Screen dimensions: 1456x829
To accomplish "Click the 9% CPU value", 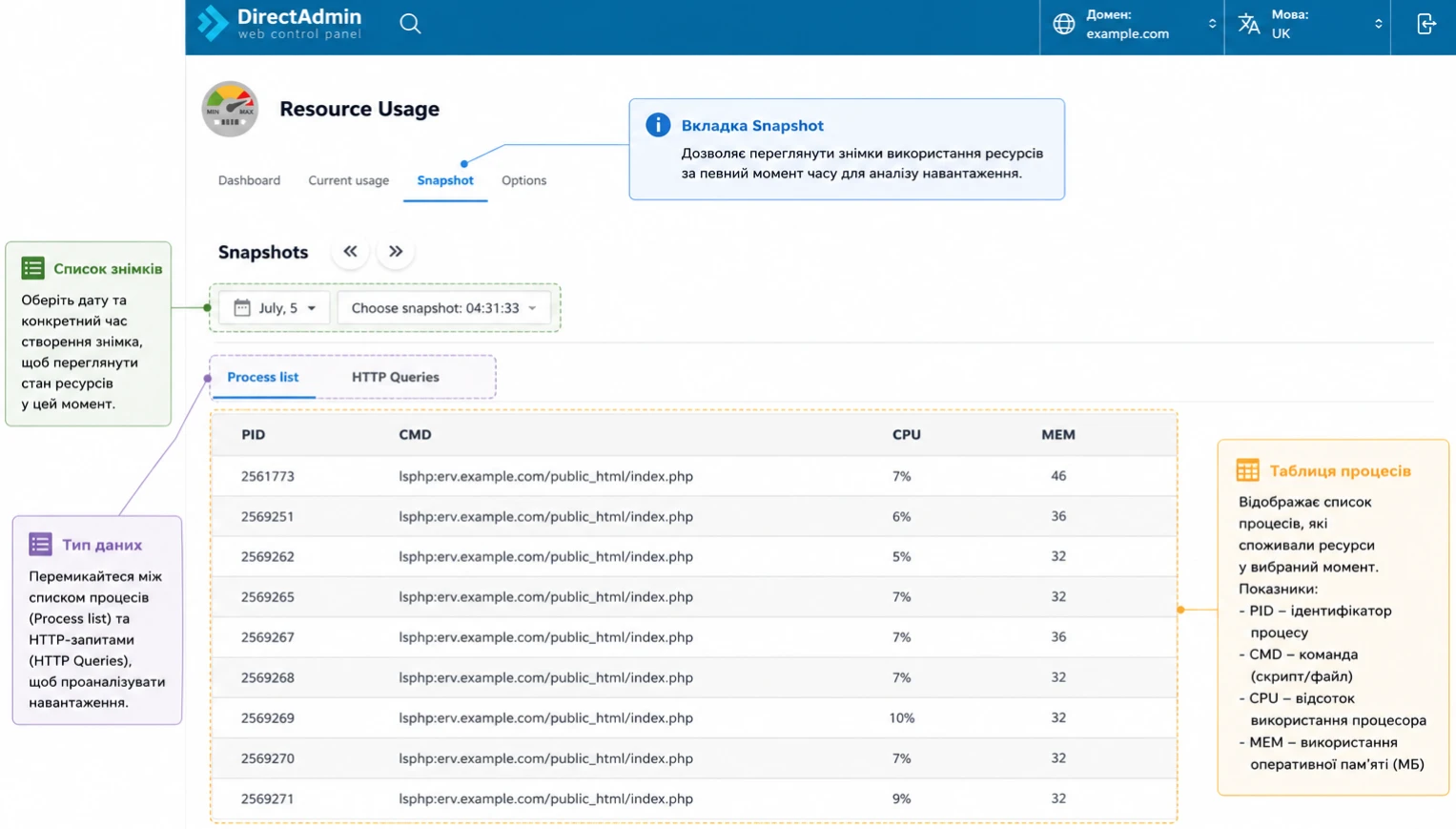I will coord(902,798).
